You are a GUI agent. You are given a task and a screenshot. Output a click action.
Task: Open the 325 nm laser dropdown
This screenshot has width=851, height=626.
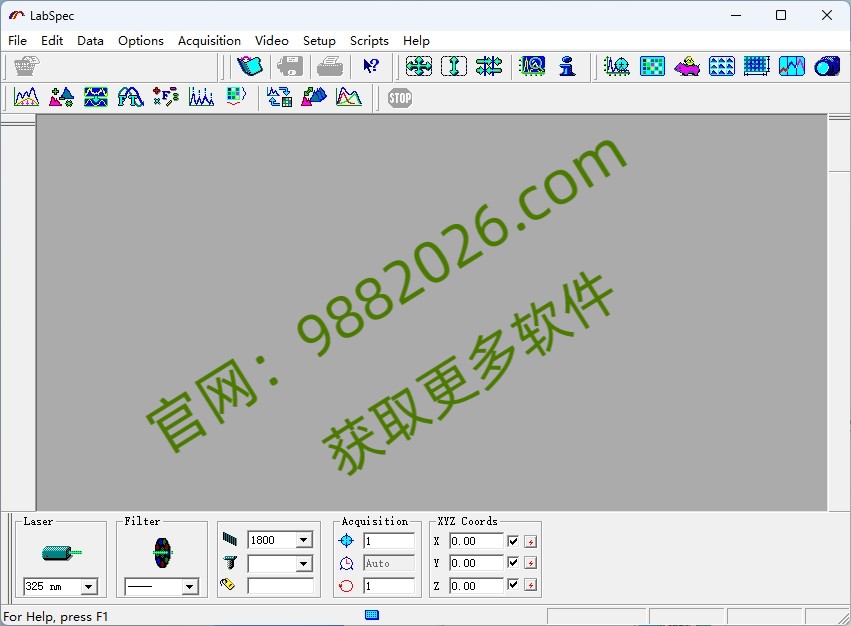tap(88, 586)
